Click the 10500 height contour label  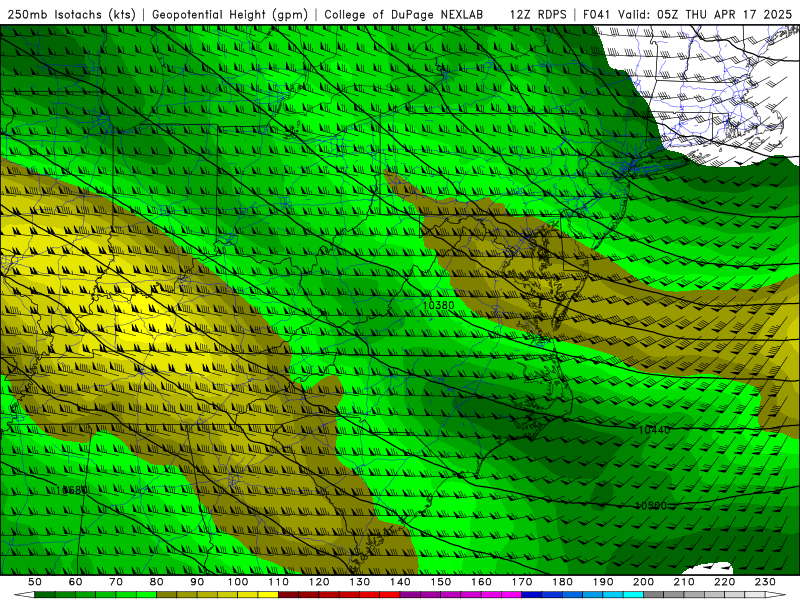(651, 506)
